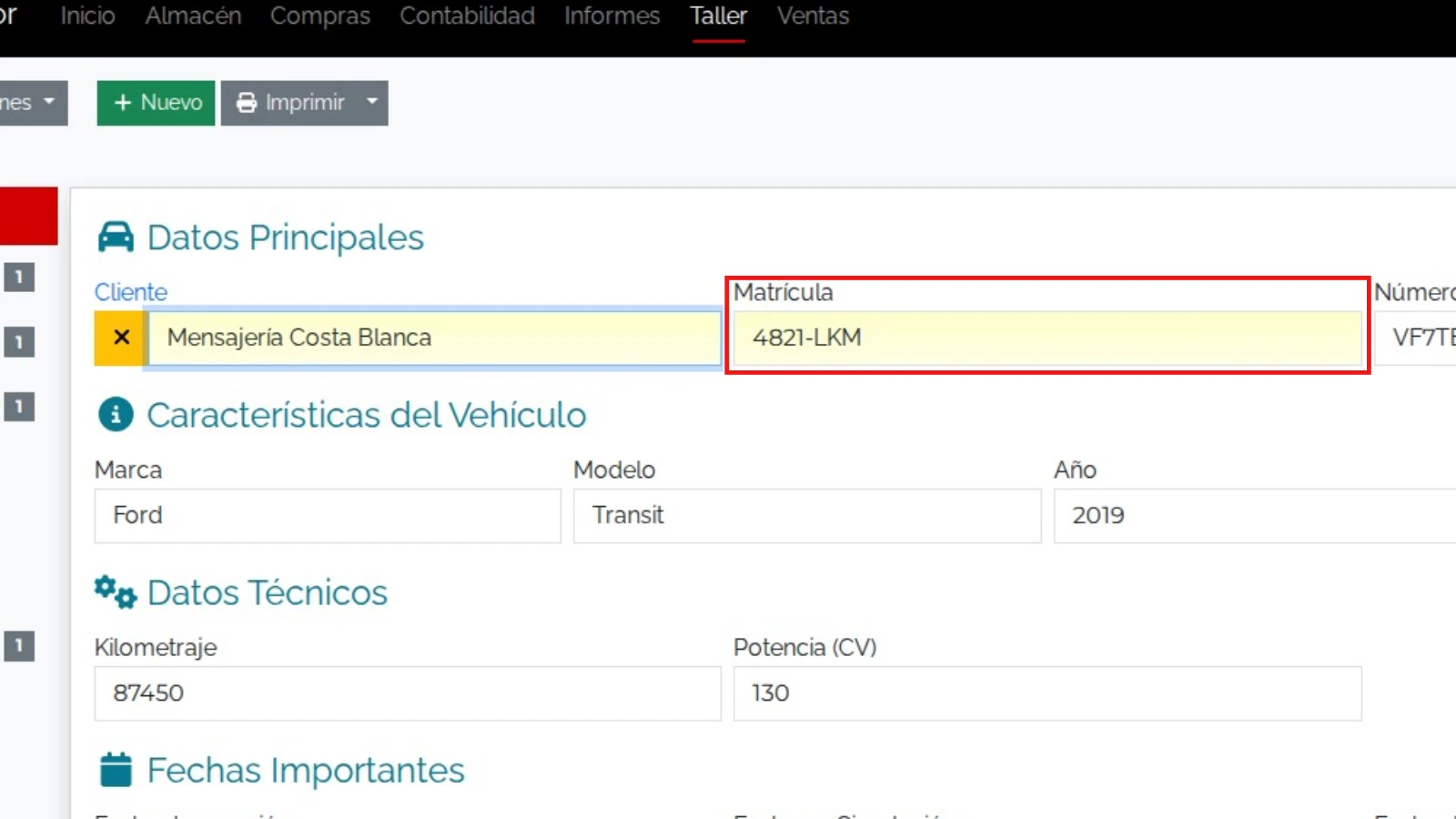Click the Cliente link label
This screenshot has width=1456, height=819.
(x=131, y=292)
